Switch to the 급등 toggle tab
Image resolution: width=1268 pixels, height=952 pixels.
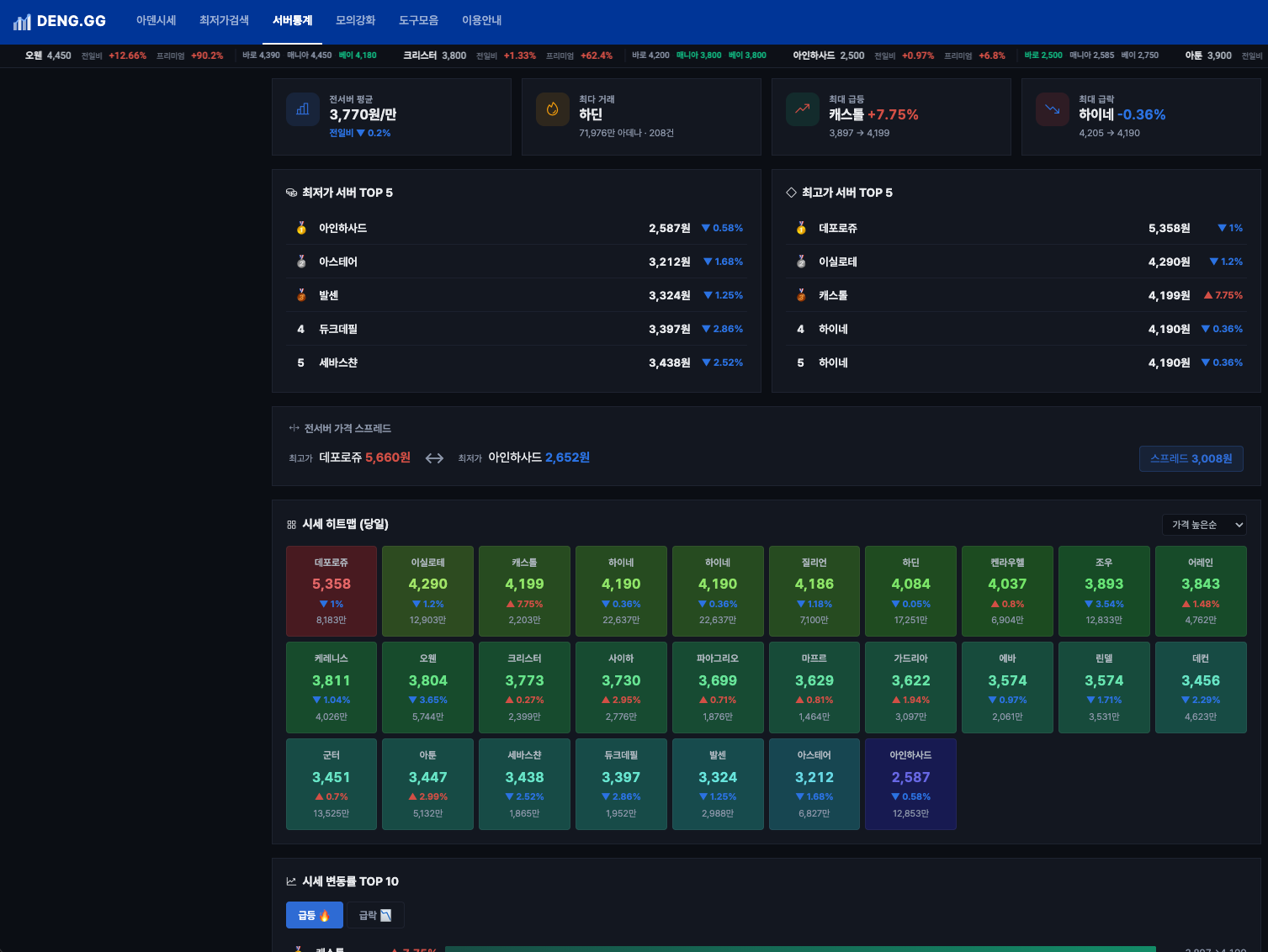click(314, 915)
